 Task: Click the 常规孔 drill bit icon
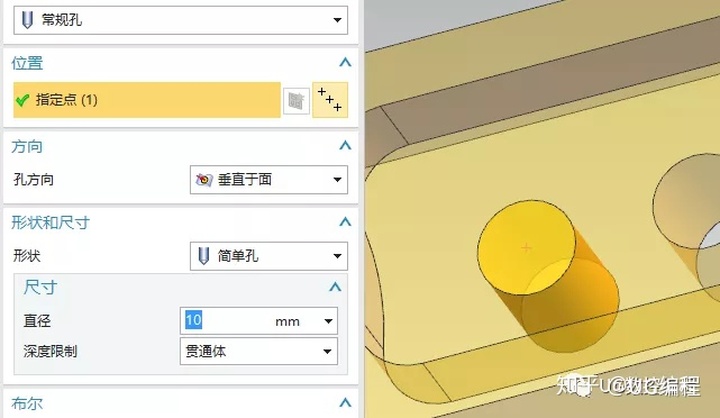pyautogui.click(x=27, y=20)
